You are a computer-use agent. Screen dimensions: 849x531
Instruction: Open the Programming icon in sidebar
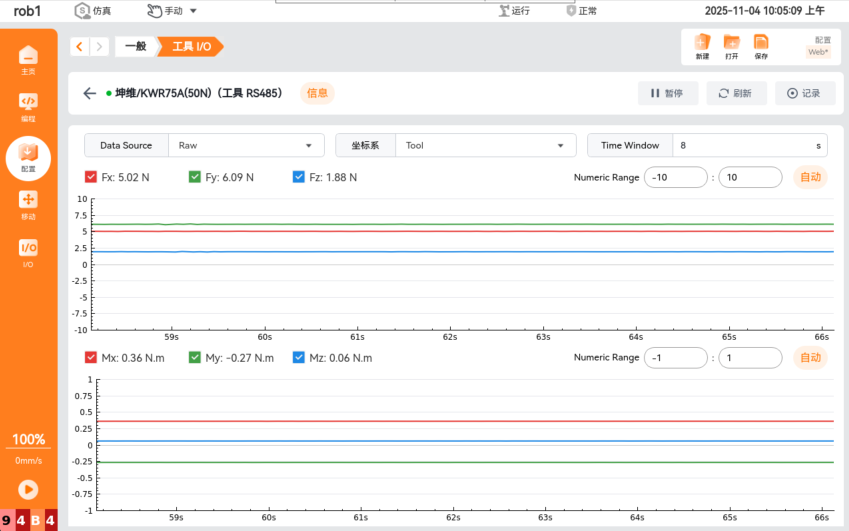point(28,105)
